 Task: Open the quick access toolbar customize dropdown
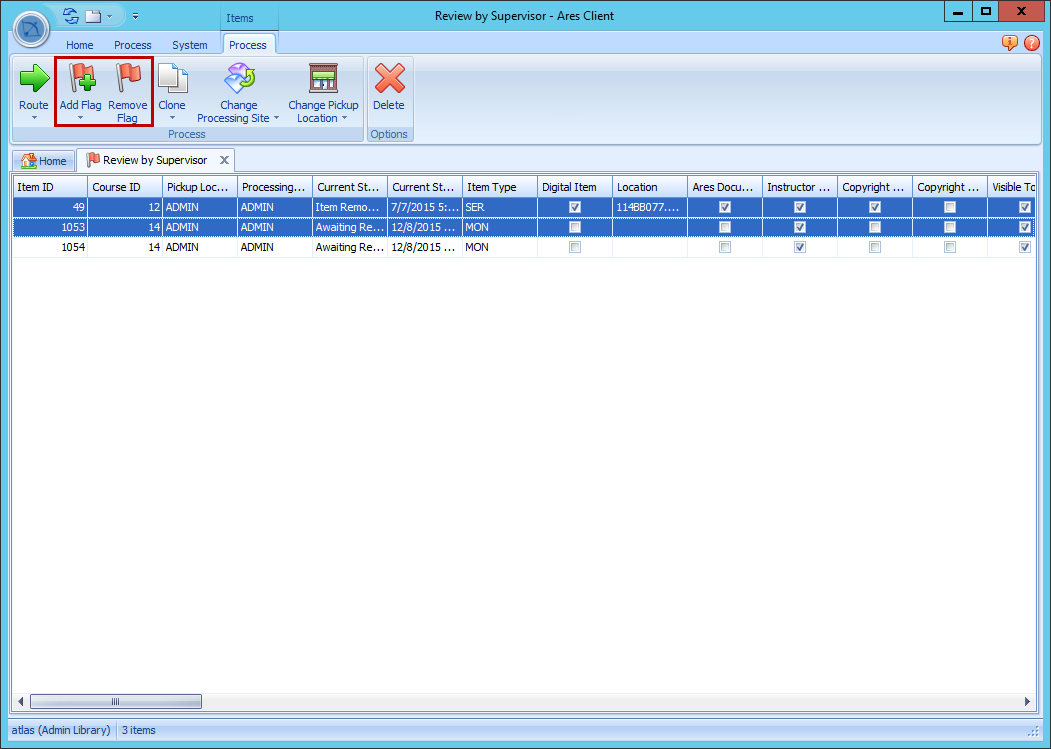tap(134, 16)
